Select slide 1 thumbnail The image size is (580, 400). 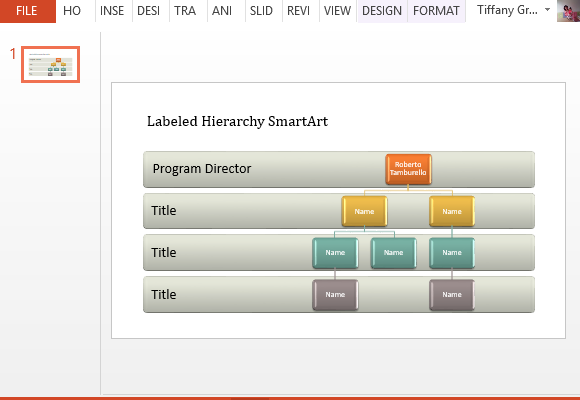51,64
